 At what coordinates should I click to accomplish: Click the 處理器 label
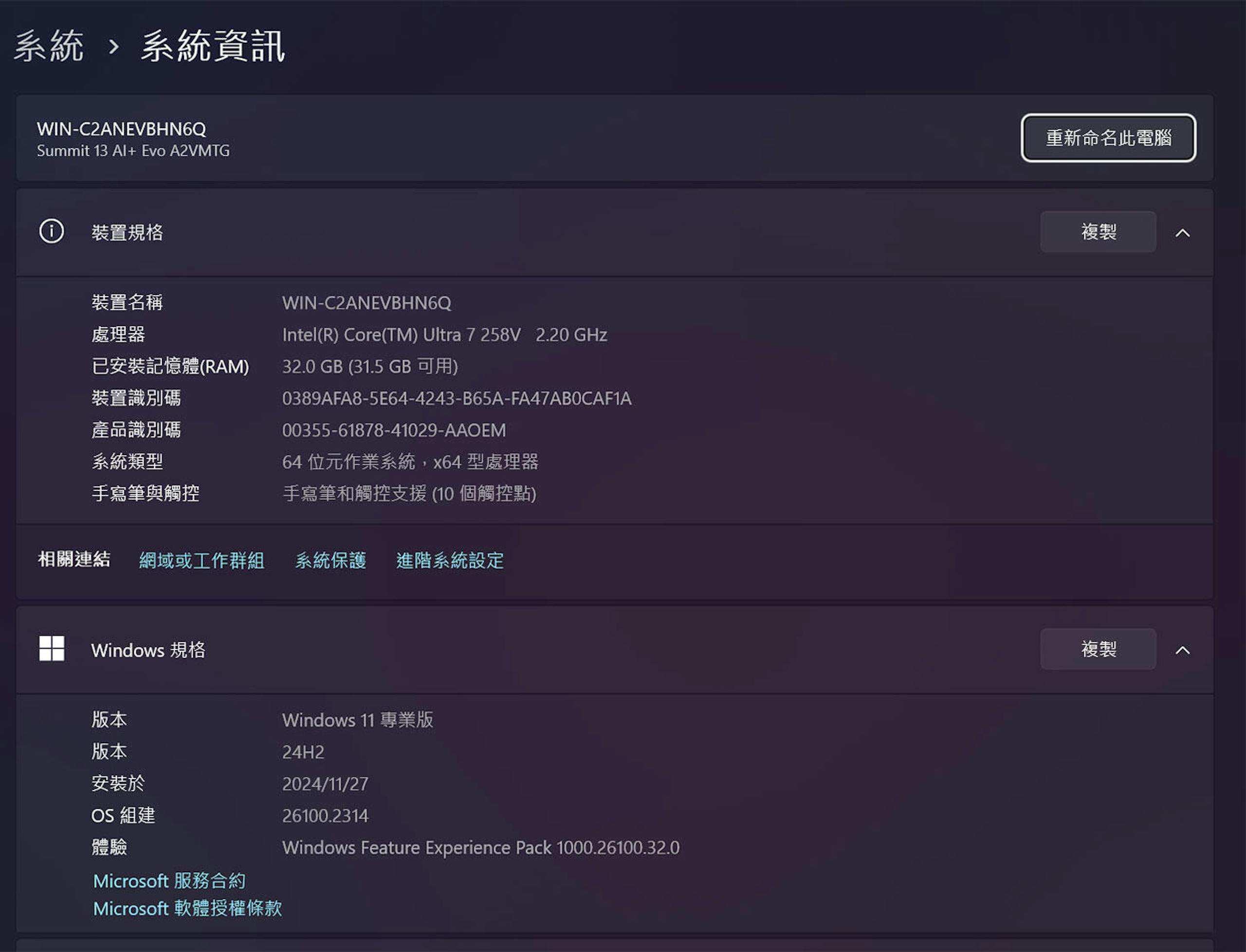[118, 335]
